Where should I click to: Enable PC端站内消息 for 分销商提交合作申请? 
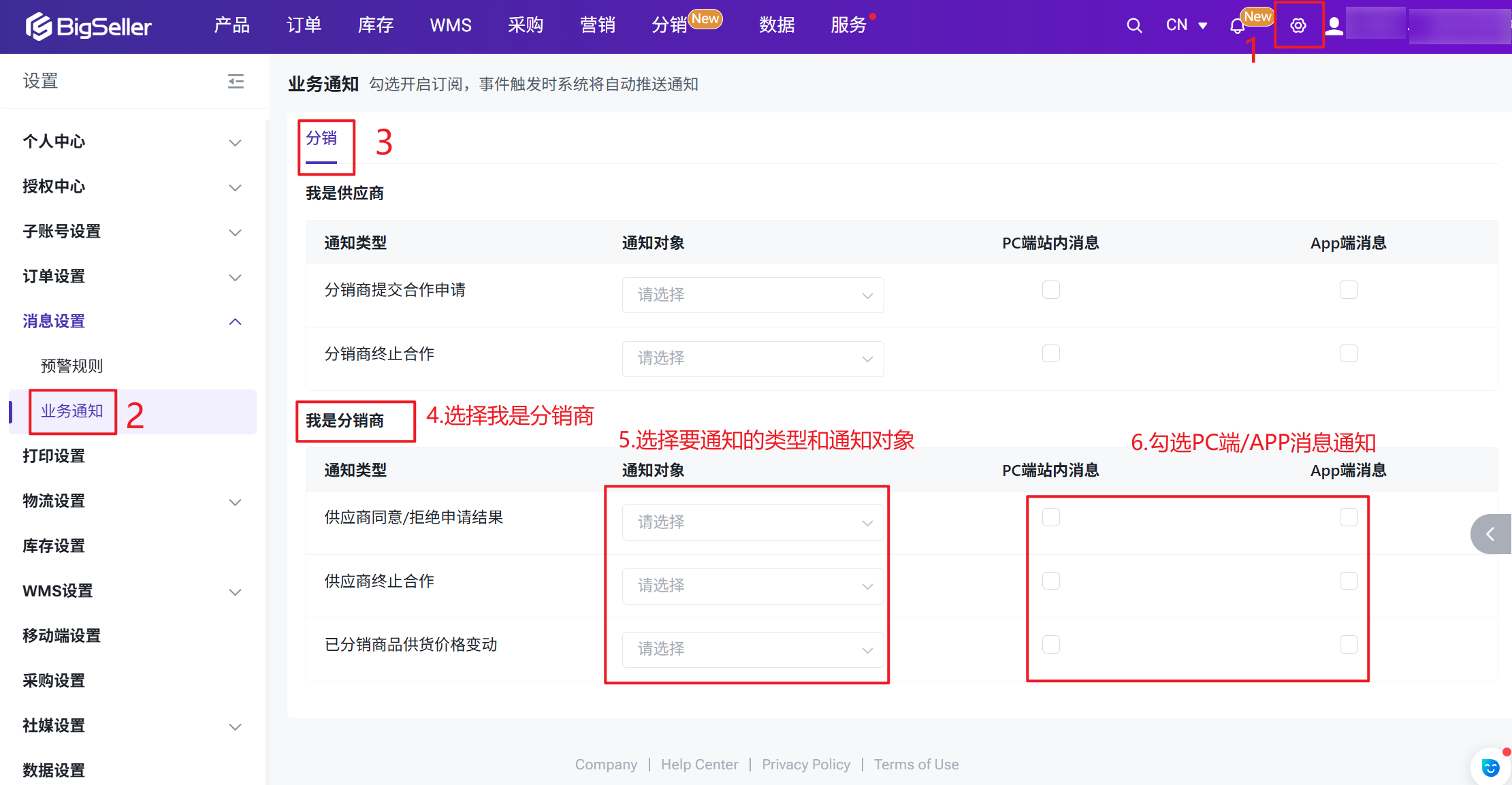(x=1050, y=290)
